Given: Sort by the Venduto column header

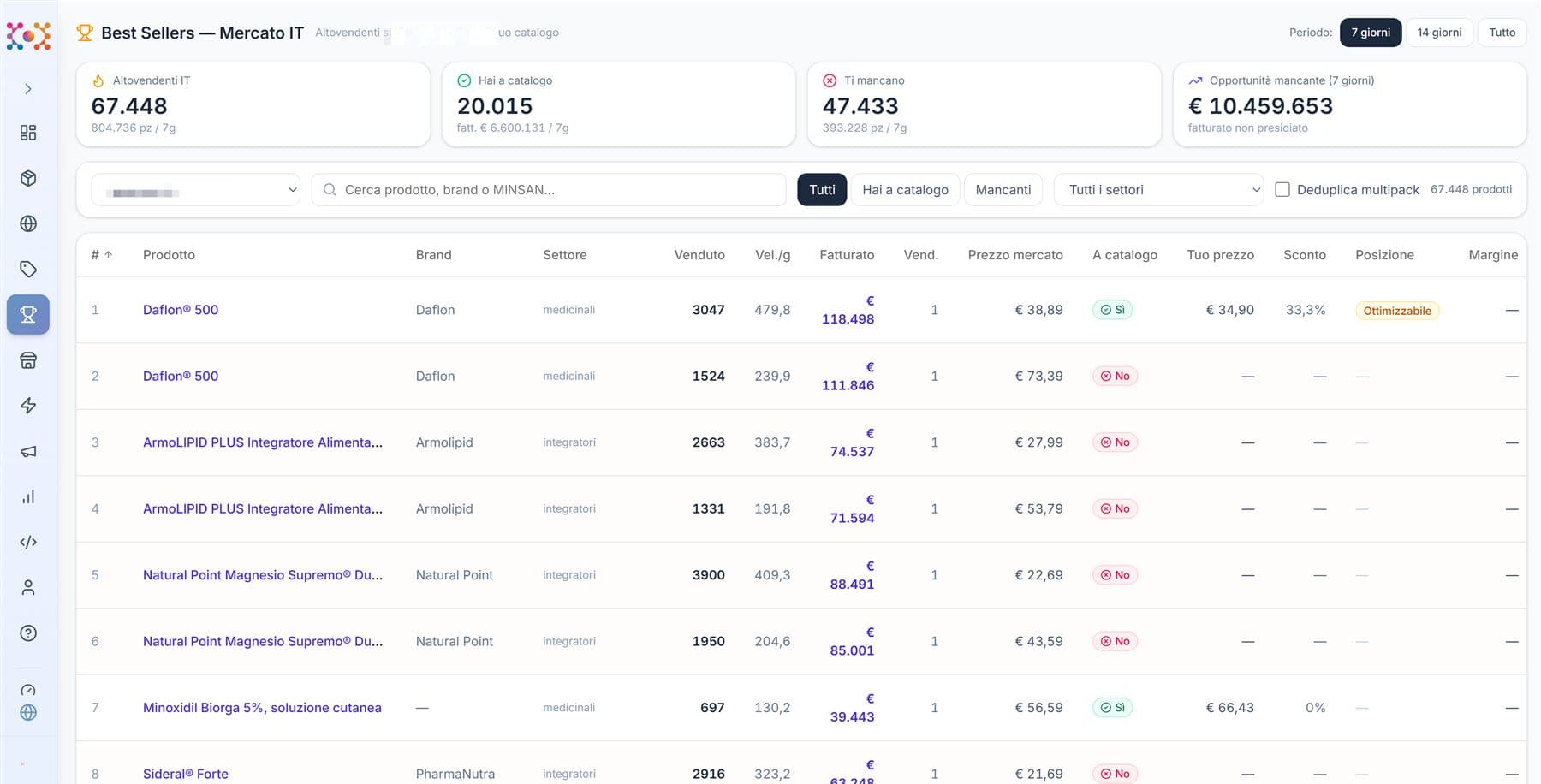Looking at the screenshot, I should 699,255.
